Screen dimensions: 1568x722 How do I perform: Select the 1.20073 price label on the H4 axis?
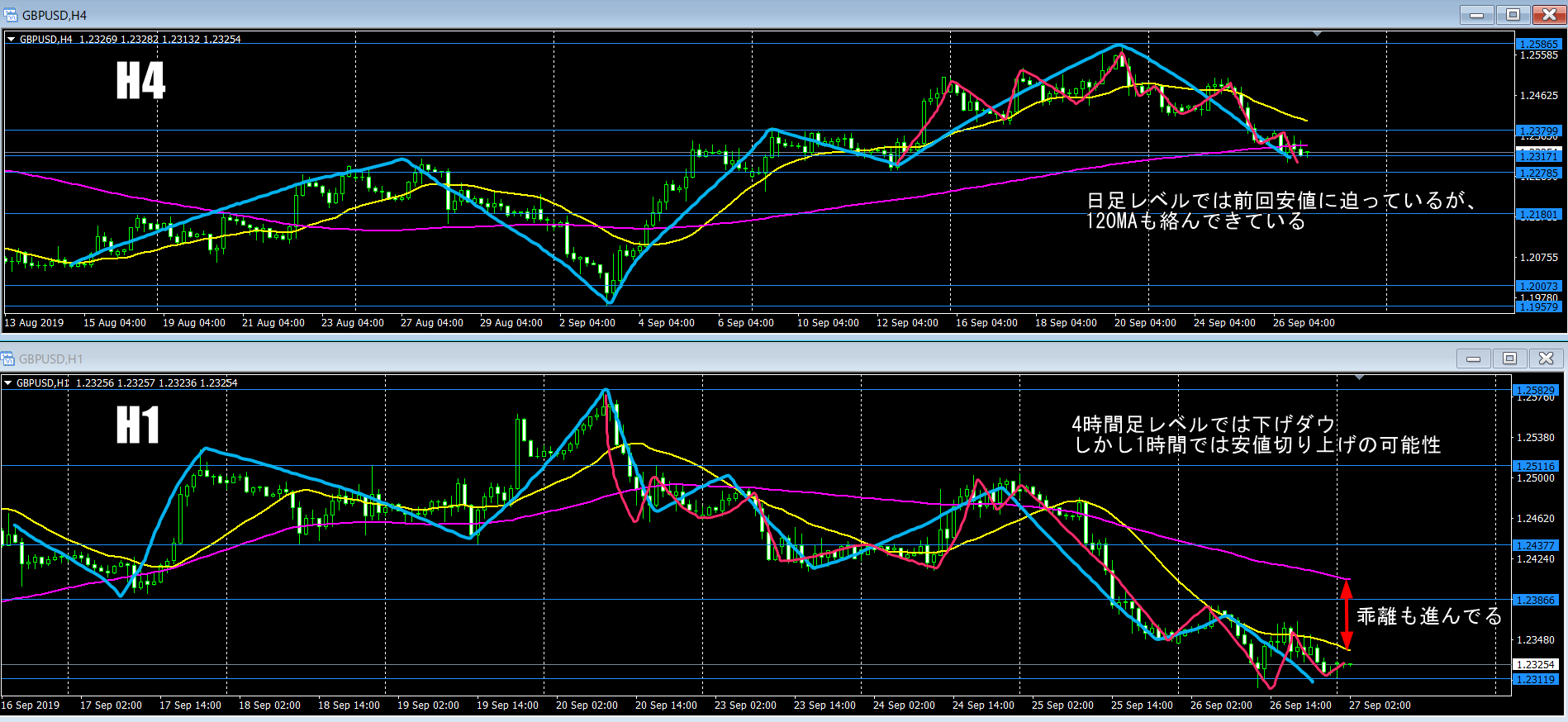click(1538, 287)
